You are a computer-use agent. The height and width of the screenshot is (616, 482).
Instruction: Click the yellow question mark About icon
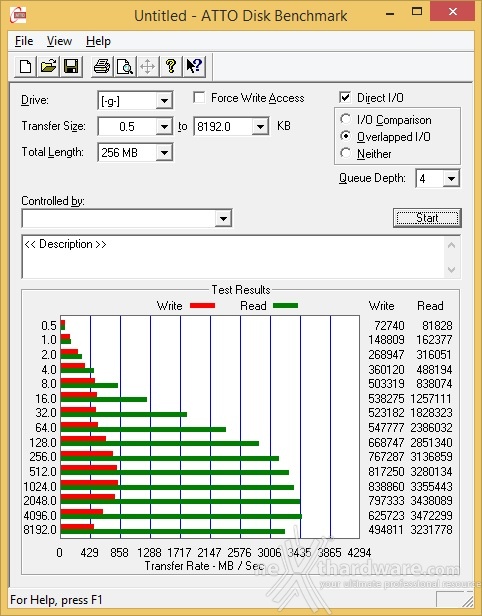[x=171, y=66]
